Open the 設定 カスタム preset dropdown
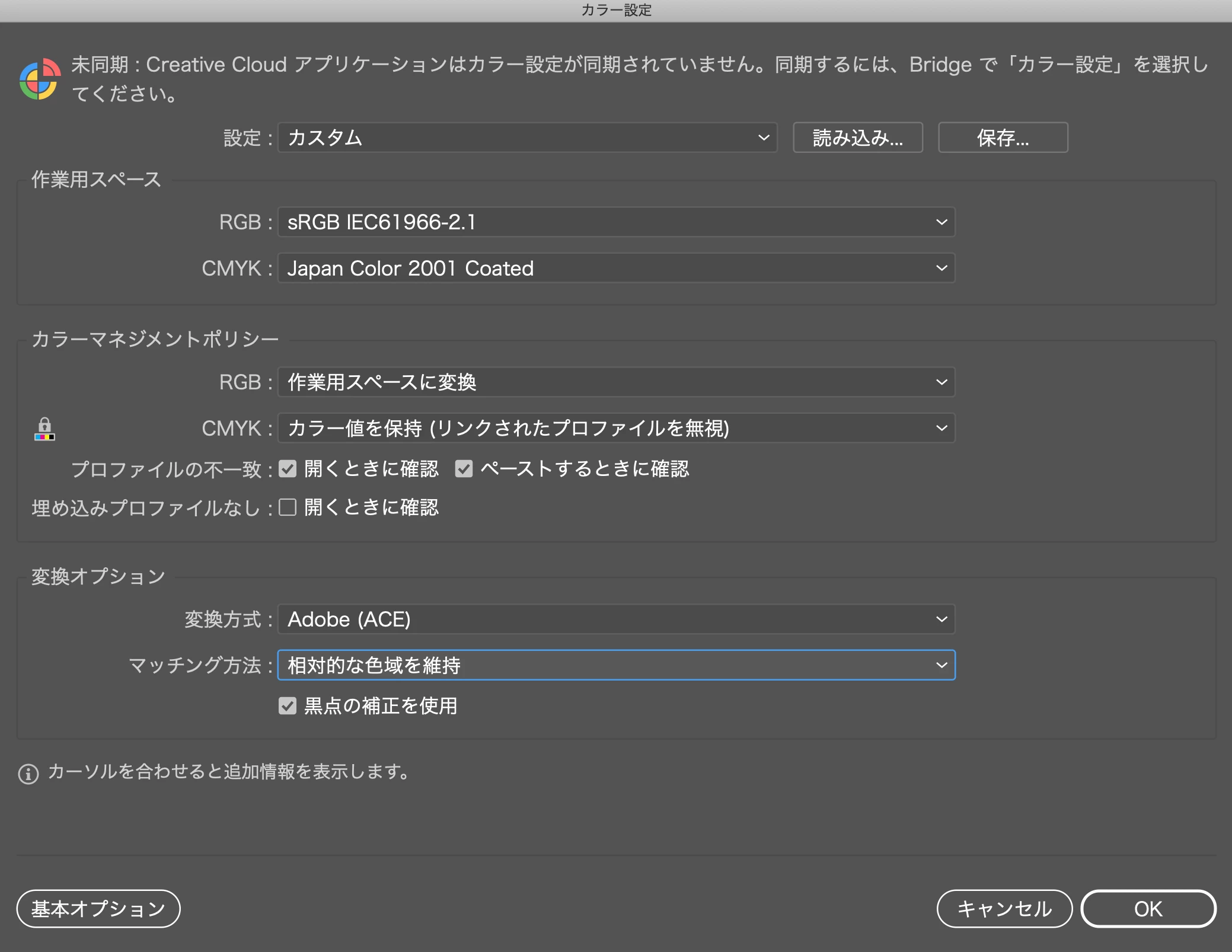 tap(527, 138)
